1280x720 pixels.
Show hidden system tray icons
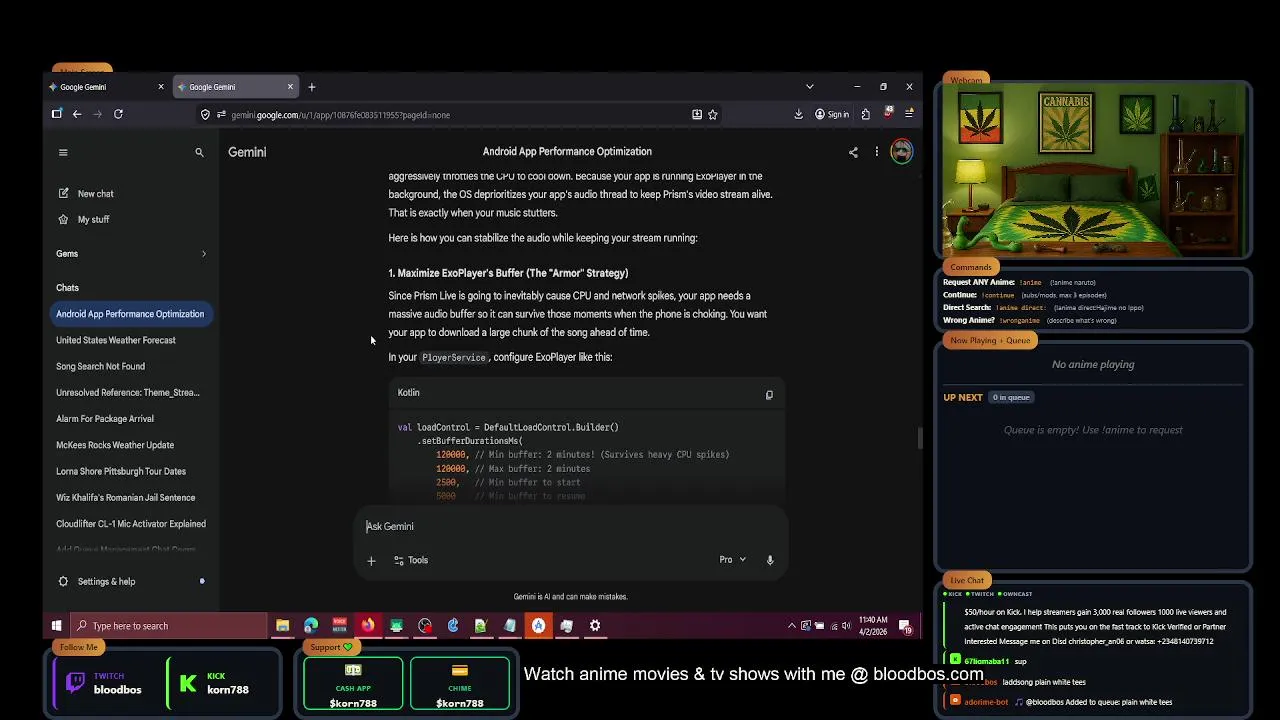[x=792, y=626]
